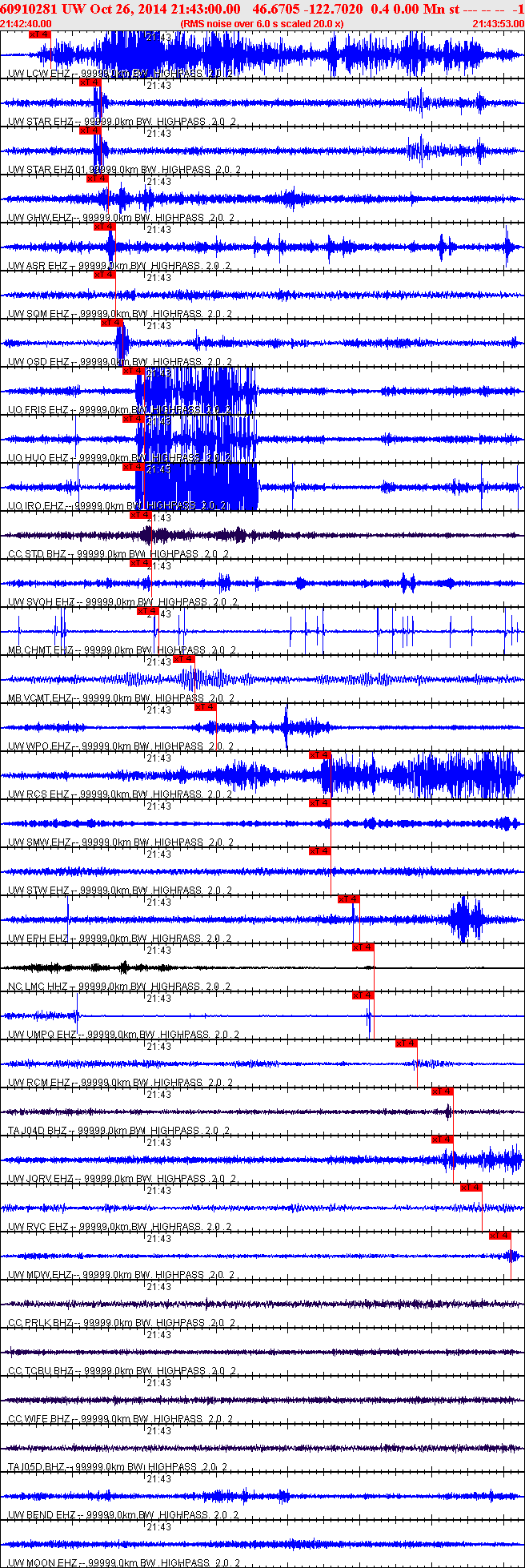Image resolution: width=525 pixels, height=1568 pixels.
Task: Click the CC STD BHZ station label
Action: click(37, 554)
